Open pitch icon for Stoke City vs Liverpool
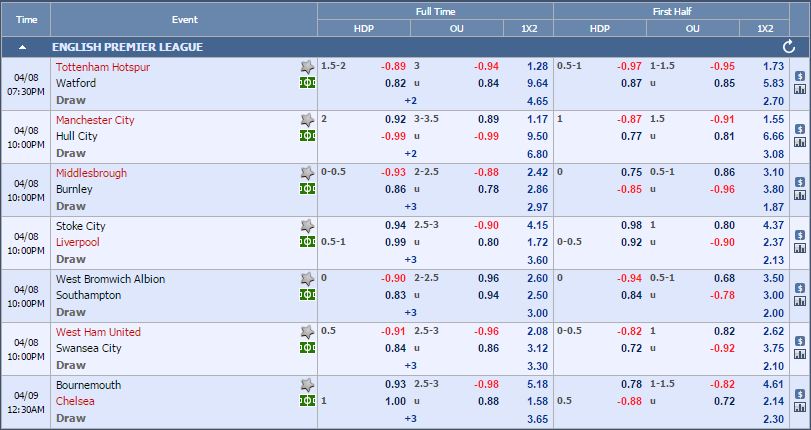 pyautogui.click(x=307, y=242)
